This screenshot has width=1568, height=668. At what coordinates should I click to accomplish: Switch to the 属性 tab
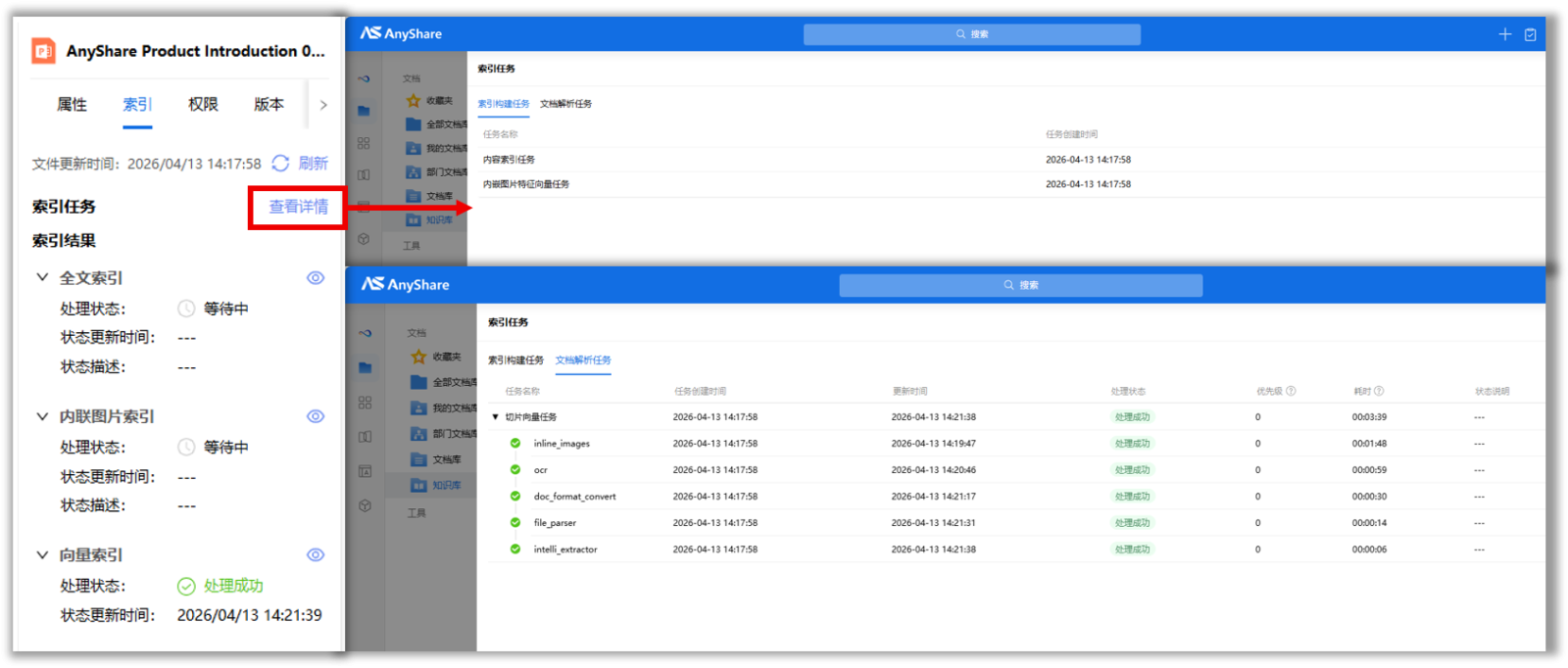point(72,105)
